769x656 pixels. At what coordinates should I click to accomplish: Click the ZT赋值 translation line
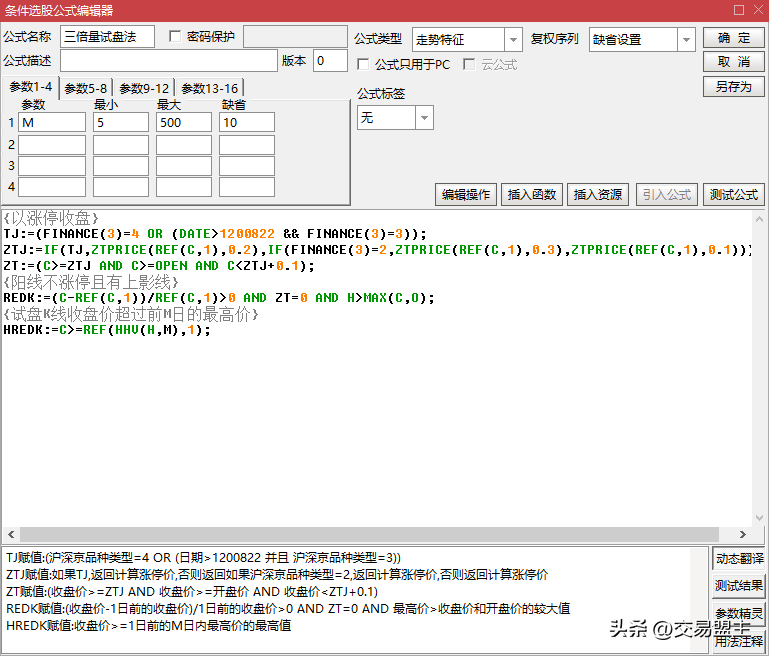pyautogui.click(x=192, y=592)
